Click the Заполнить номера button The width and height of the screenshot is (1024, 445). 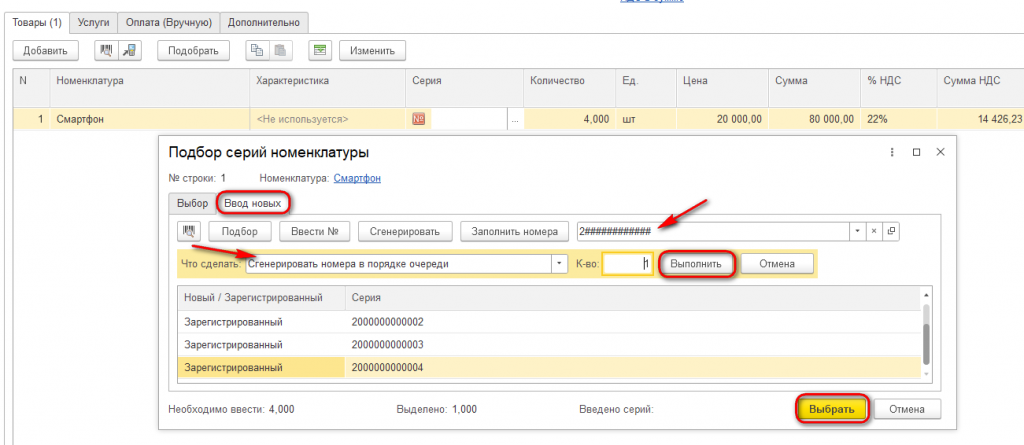[515, 231]
